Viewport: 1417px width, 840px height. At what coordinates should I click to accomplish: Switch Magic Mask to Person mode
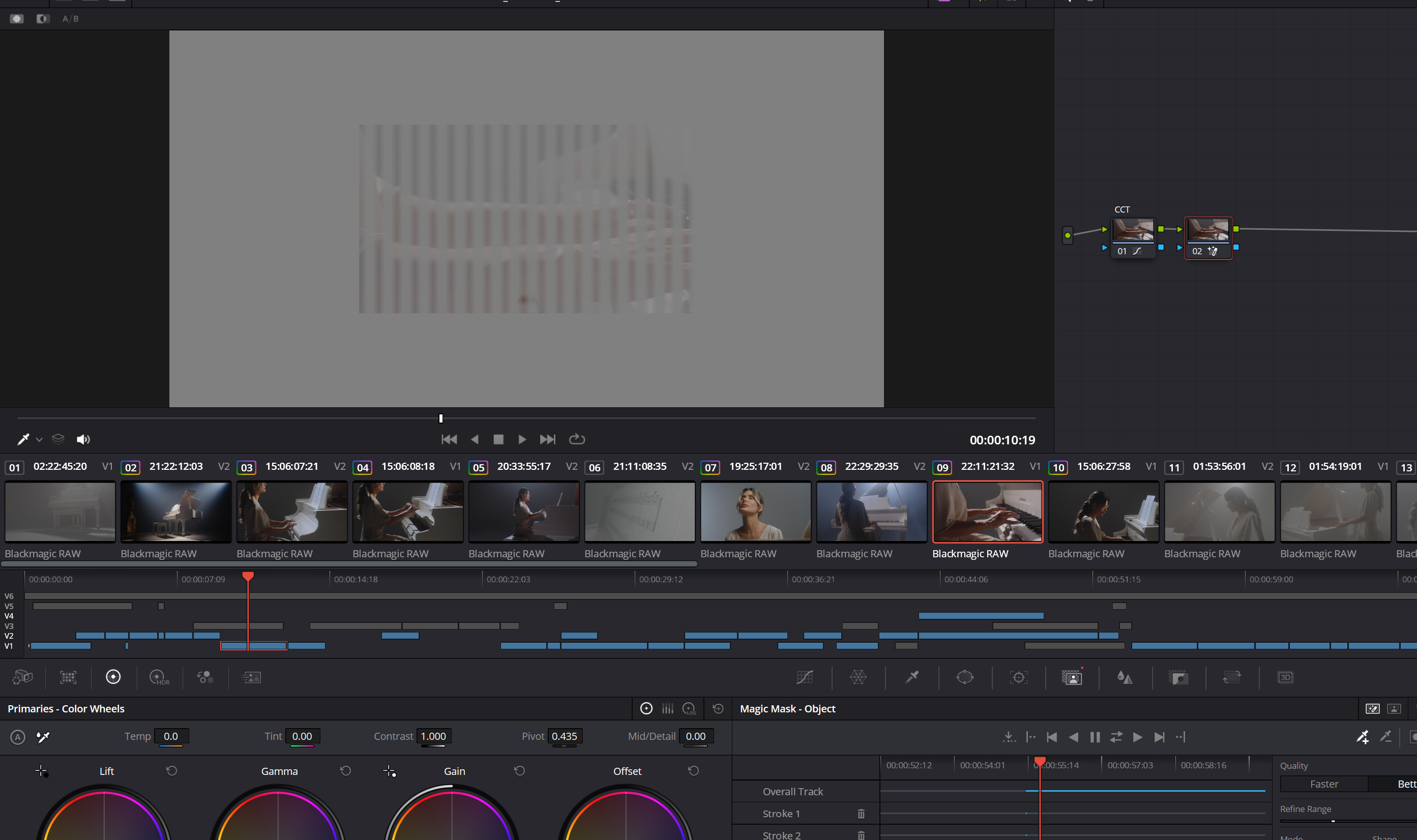point(1394,709)
